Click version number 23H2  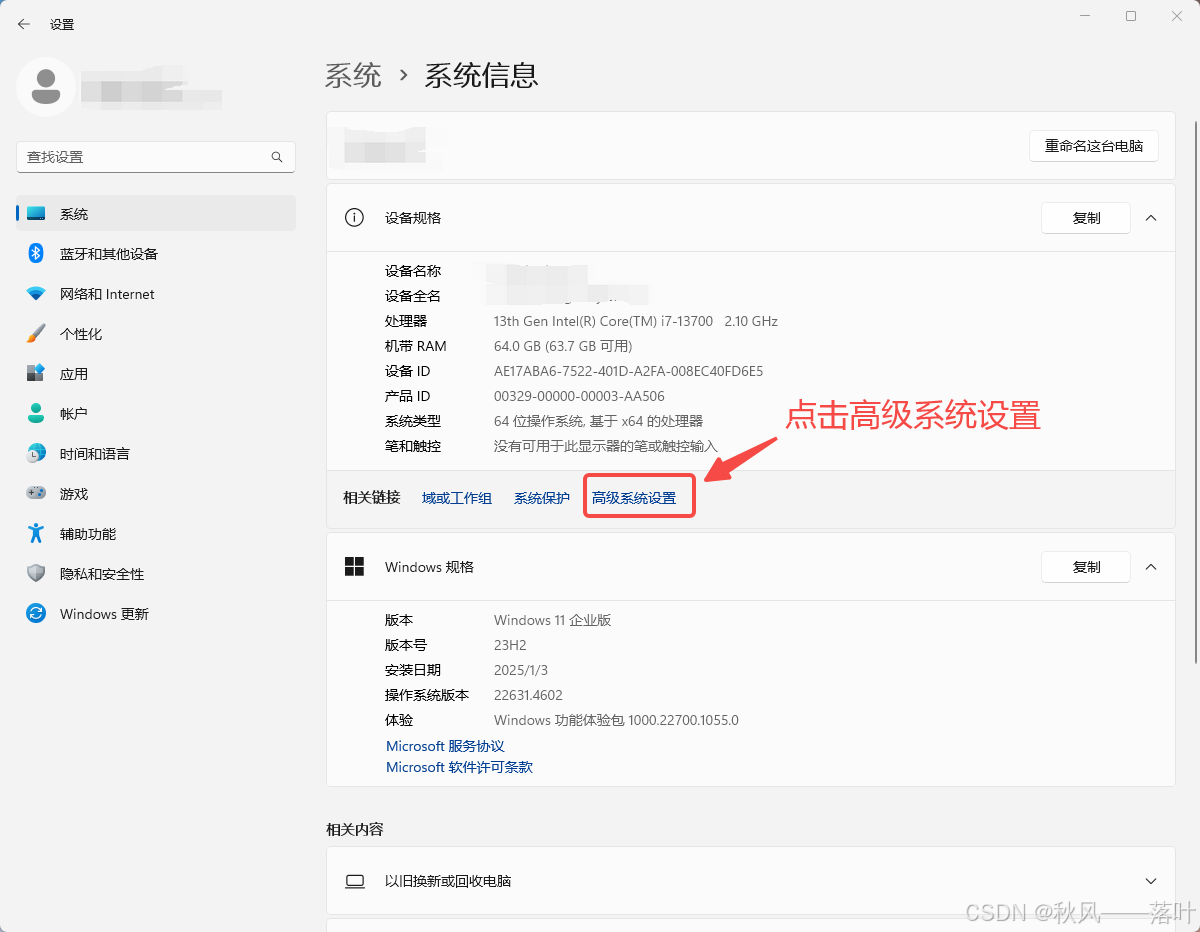coord(510,645)
